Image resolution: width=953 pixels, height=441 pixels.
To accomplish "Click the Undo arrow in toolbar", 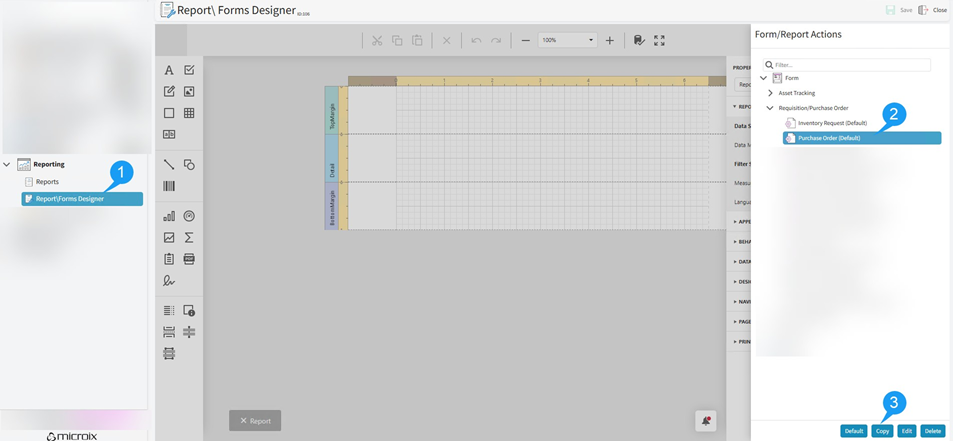I will (476, 41).
